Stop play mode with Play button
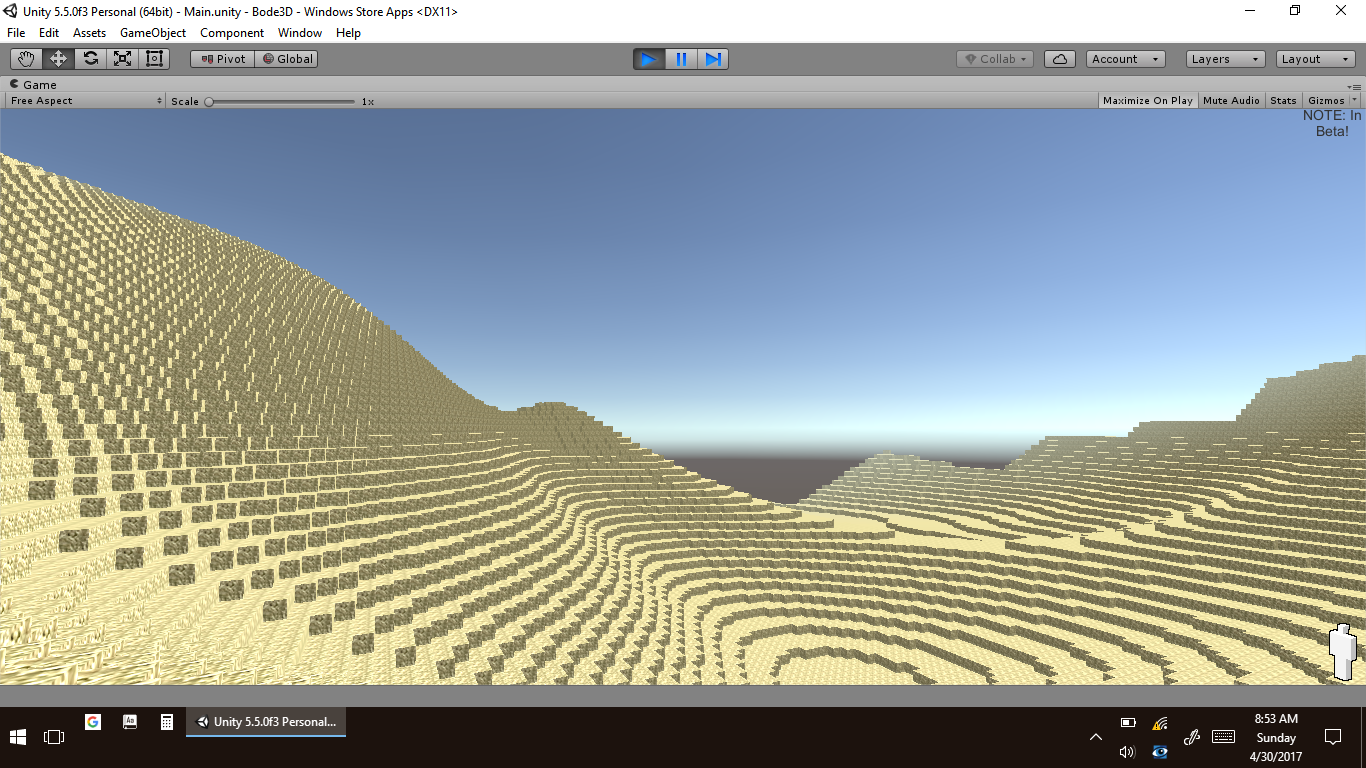Viewport: 1366px width, 768px height. pyautogui.click(x=649, y=59)
